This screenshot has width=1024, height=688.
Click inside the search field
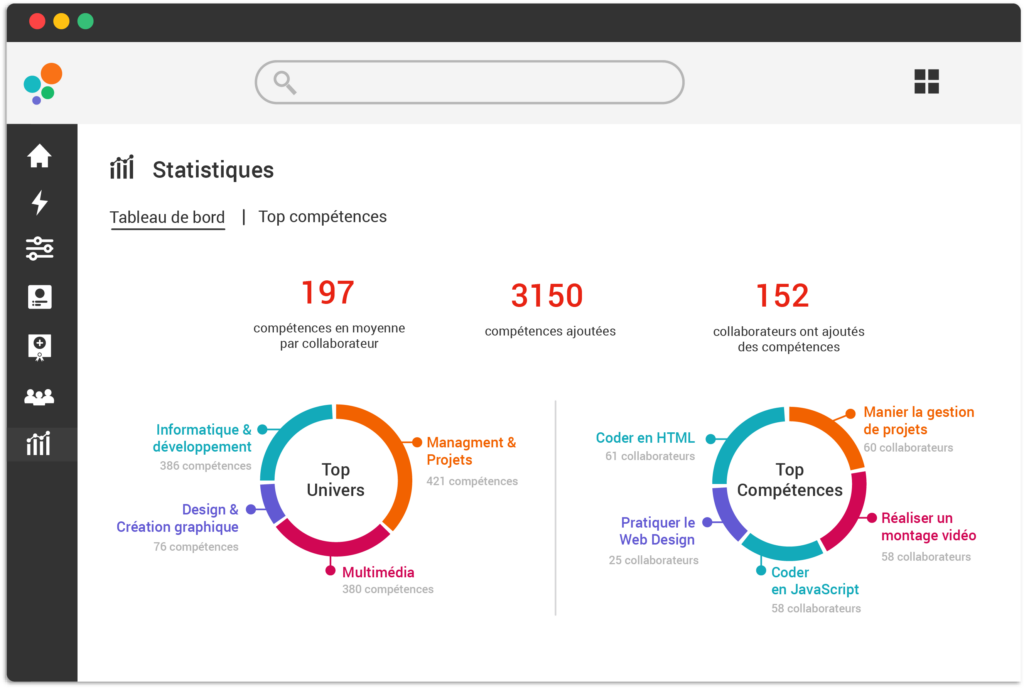470,82
